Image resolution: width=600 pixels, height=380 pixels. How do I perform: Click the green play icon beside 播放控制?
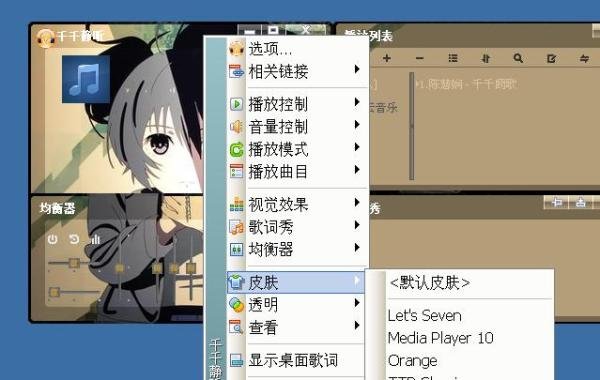[x=236, y=104]
